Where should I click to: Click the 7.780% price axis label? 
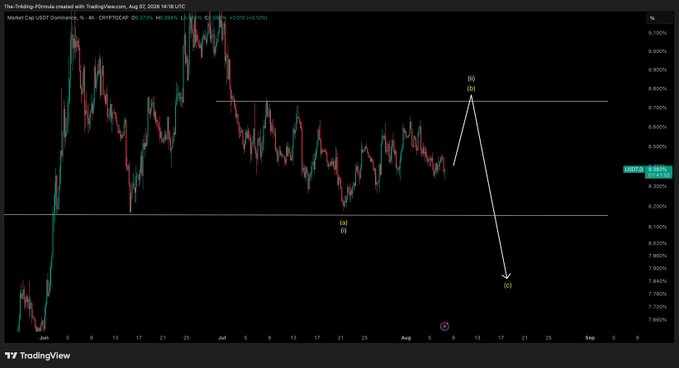pyautogui.click(x=657, y=294)
